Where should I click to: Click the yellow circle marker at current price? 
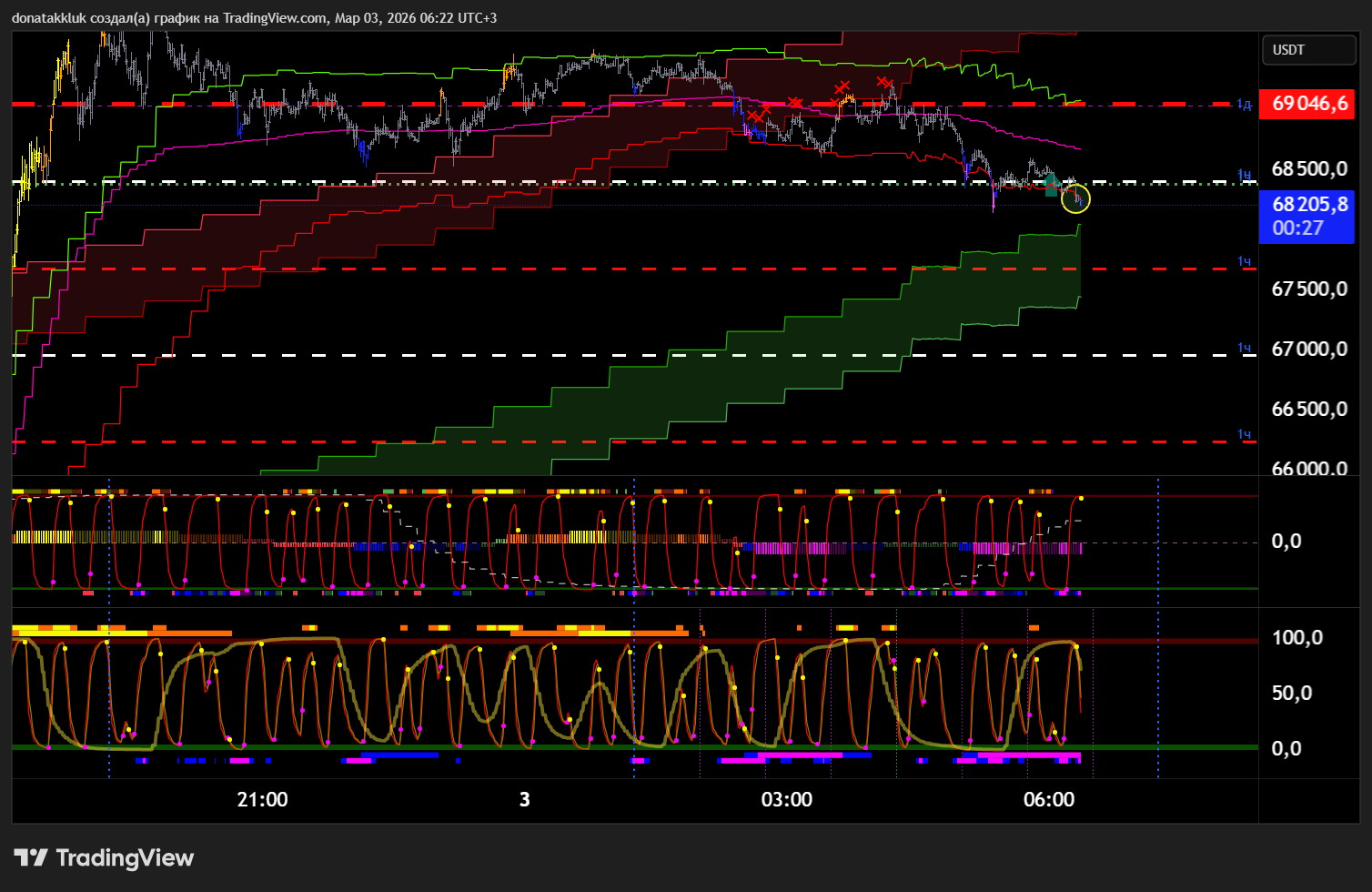pyautogui.click(x=1075, y=198)
